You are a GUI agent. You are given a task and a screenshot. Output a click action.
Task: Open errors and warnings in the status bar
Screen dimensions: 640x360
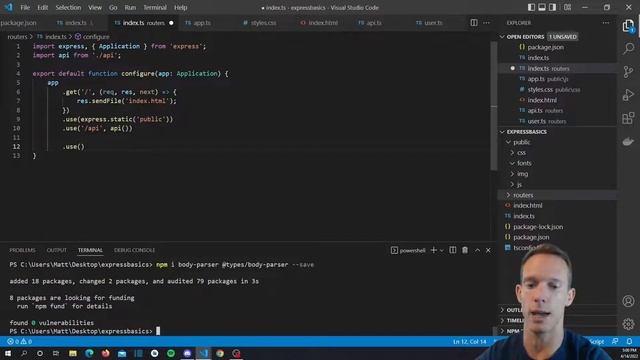pos(20,341)
